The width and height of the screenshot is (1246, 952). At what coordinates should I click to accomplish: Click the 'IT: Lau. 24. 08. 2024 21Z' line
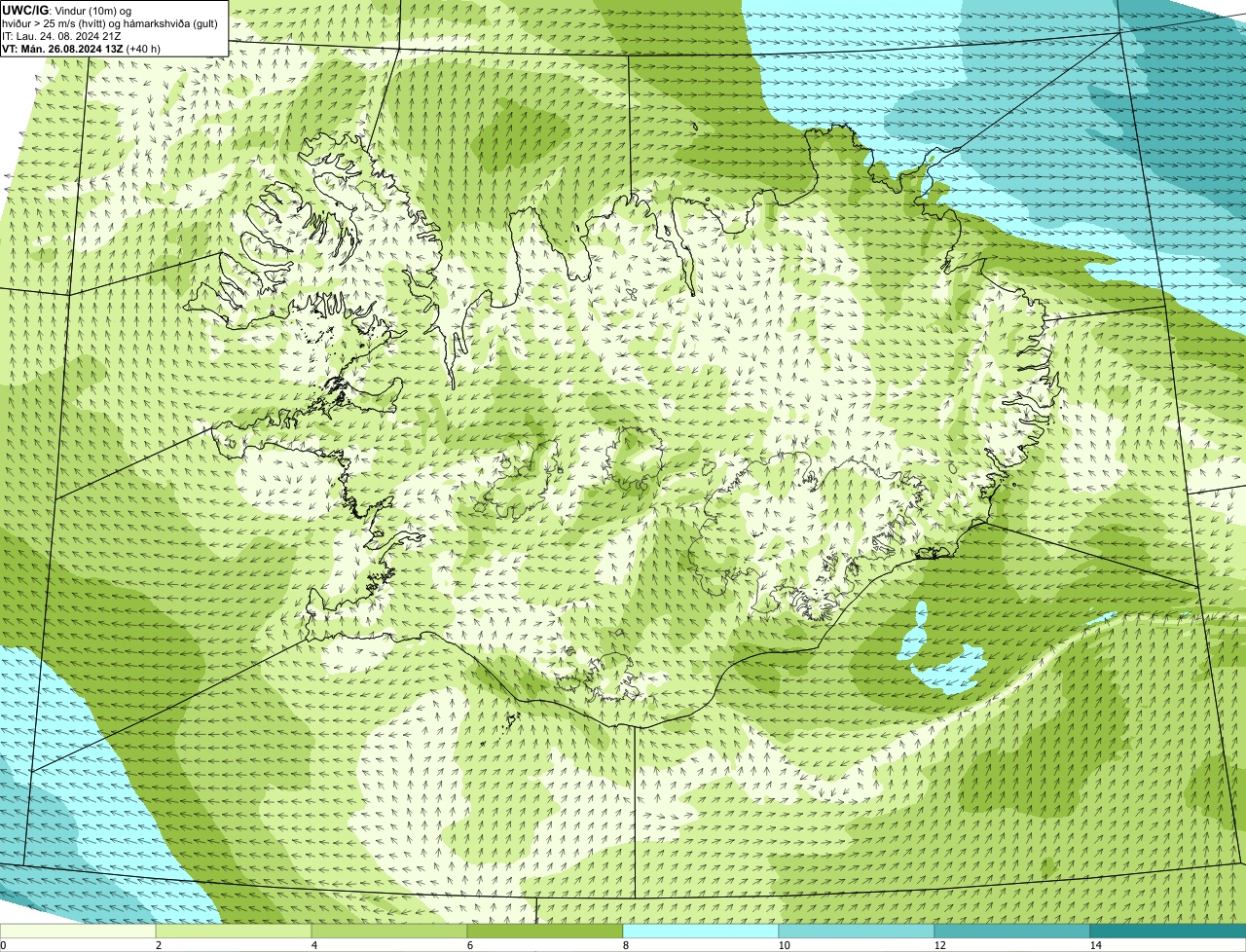62,35
